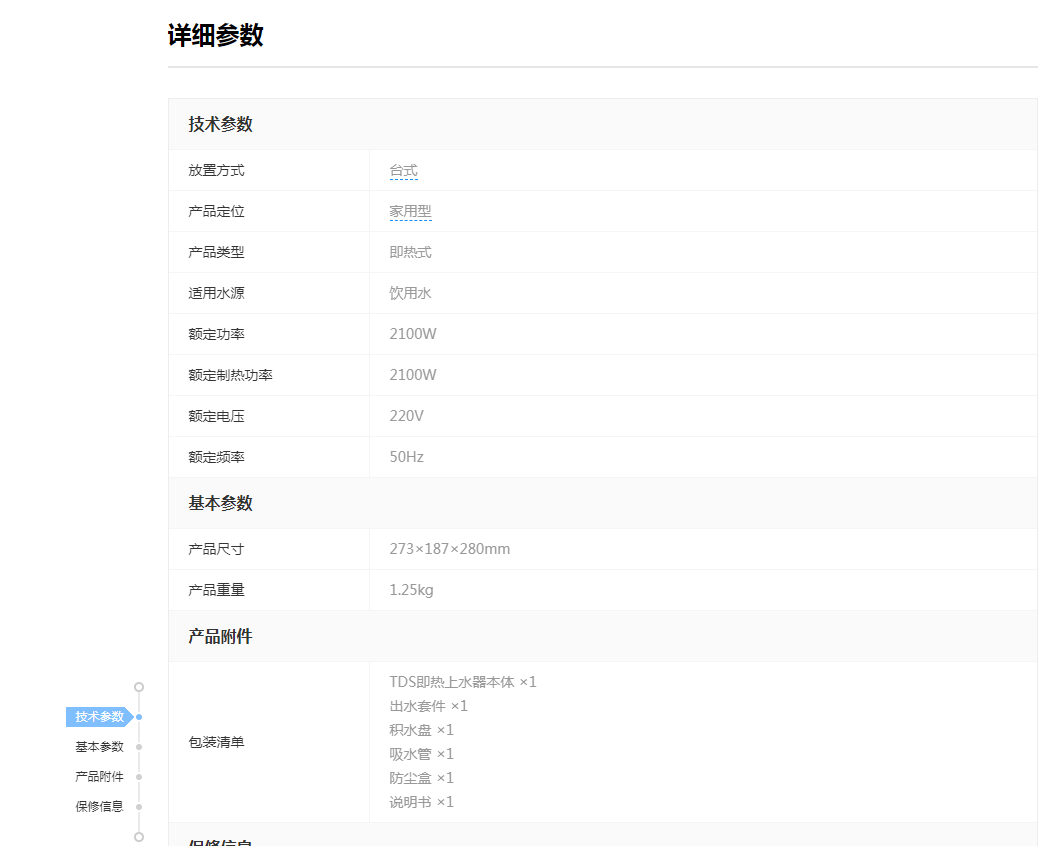Select 技术参数 in the side navigation
This screenshot has width=1043, height=846.
pyautogui.click(x=99, y=717)
